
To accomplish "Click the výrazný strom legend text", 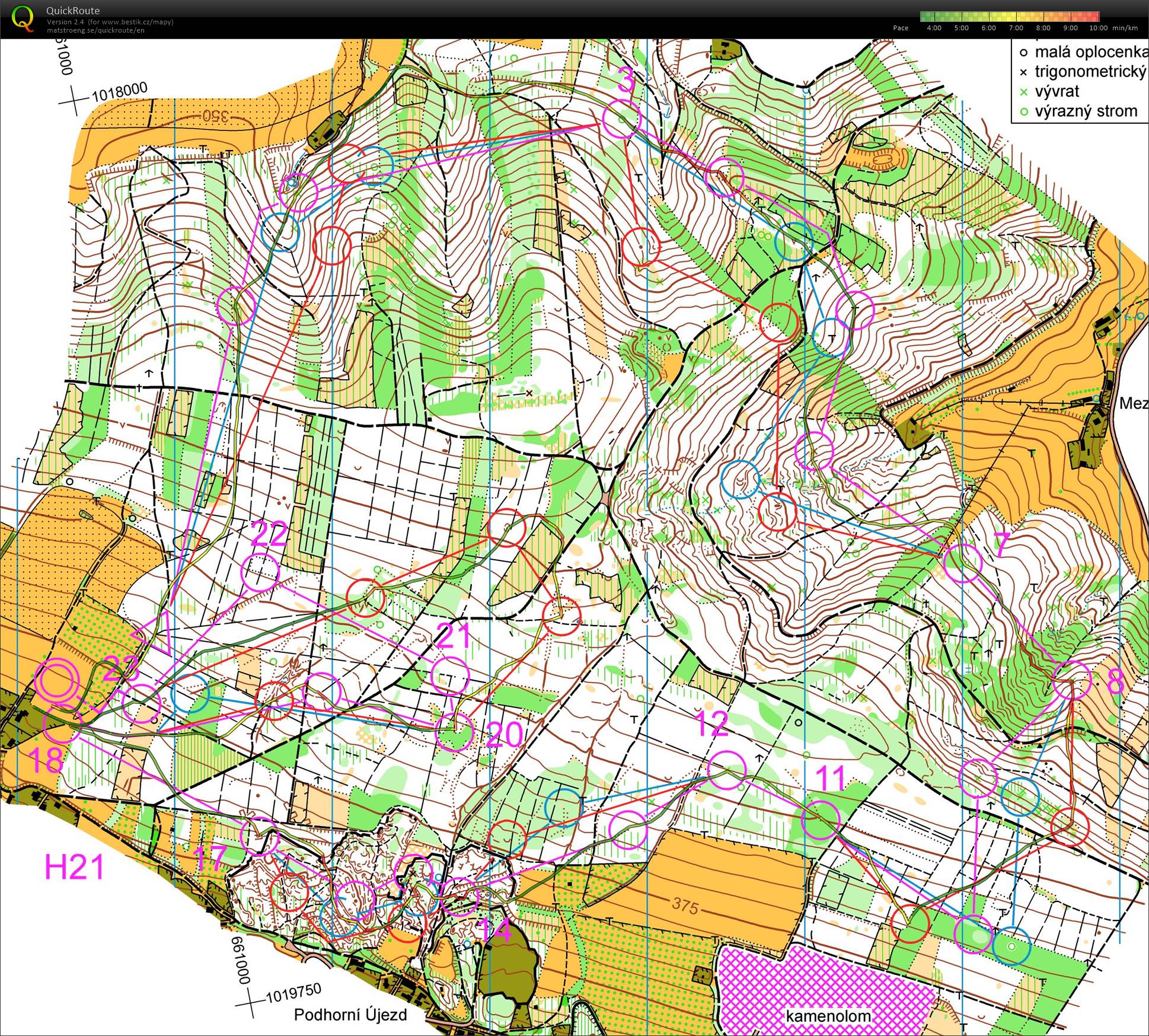I will tap(1086, 111).
